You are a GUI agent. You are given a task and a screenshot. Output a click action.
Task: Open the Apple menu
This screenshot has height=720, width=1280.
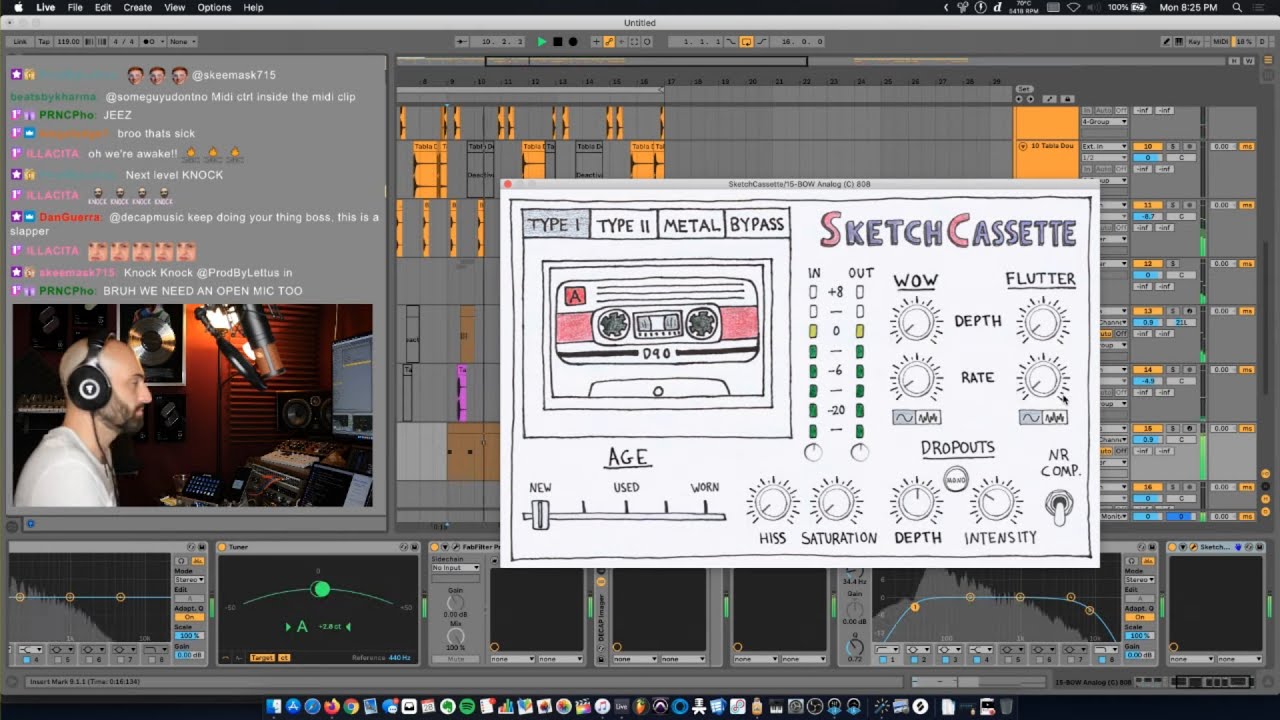18,7
